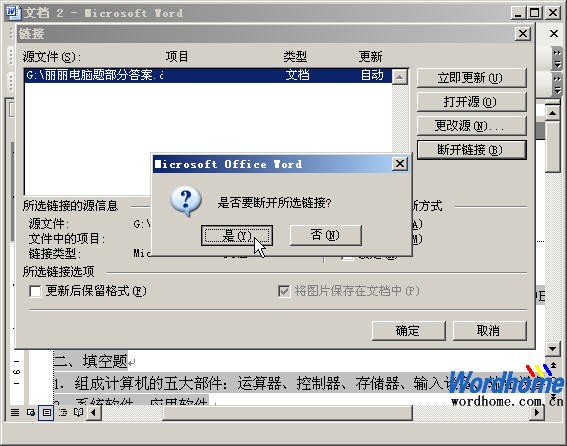Select the G:\丽丽电脑题部分答案 link row
Viewport: 567px width, 446px height.
coord(208,75)
